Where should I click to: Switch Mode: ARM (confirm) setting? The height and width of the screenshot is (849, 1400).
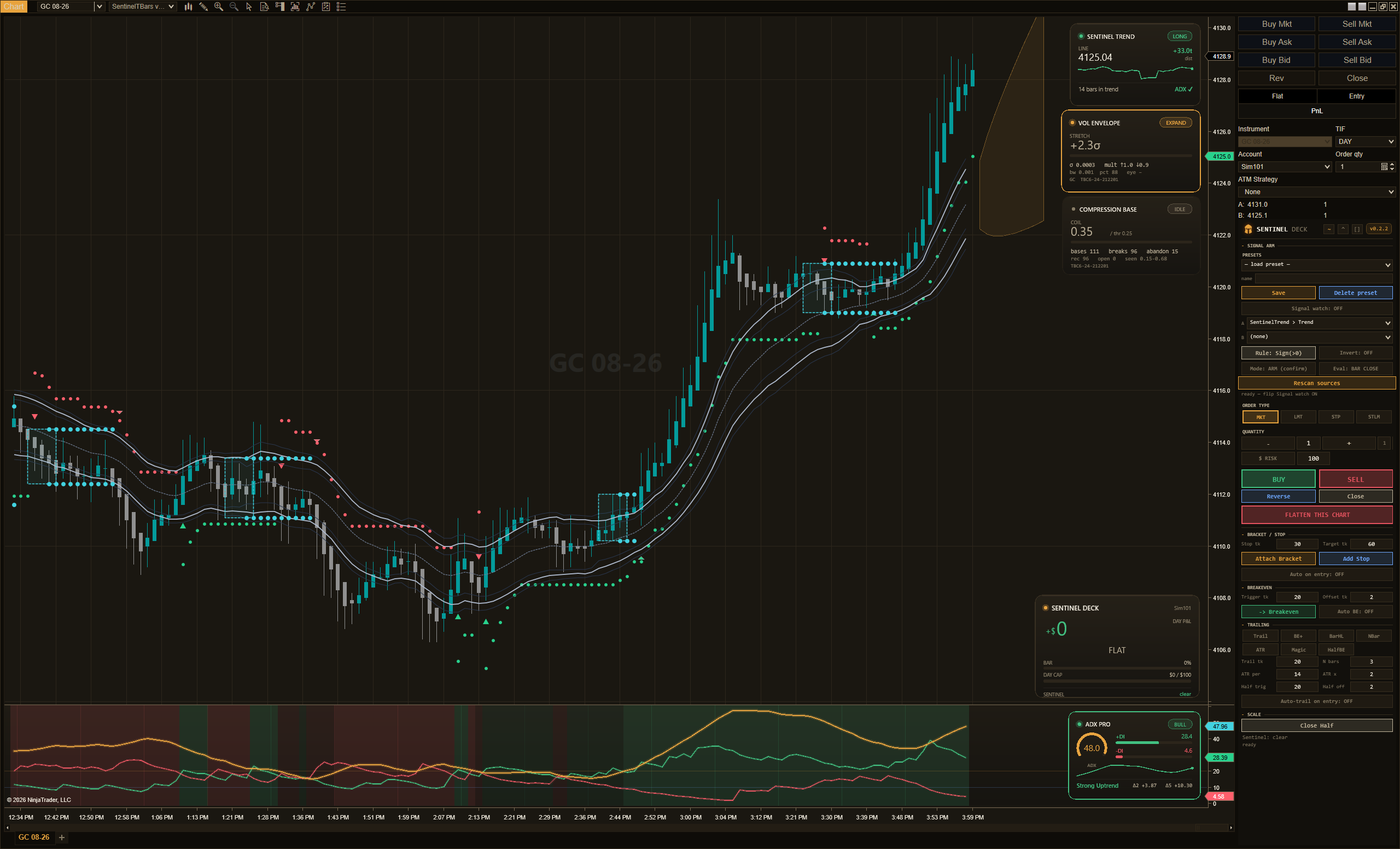point(1279,369)
